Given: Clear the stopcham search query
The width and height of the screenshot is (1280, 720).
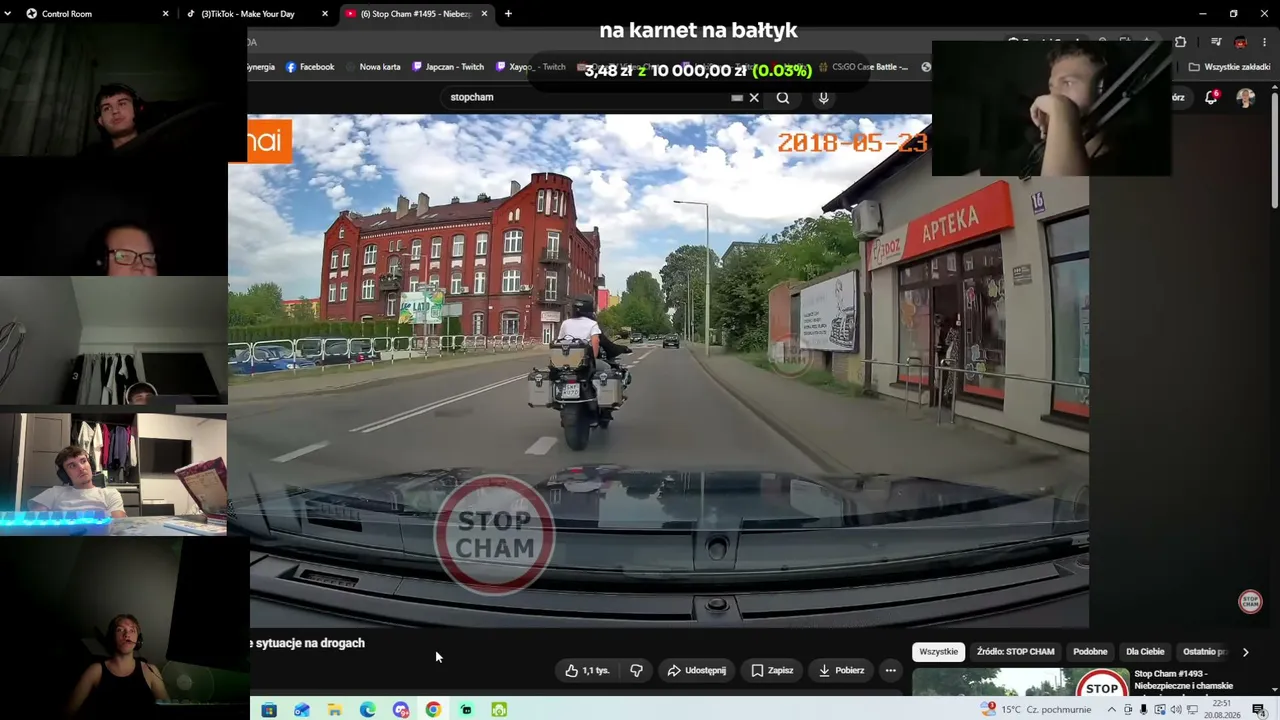Looking at the screenshot, I should click(754, 97).
